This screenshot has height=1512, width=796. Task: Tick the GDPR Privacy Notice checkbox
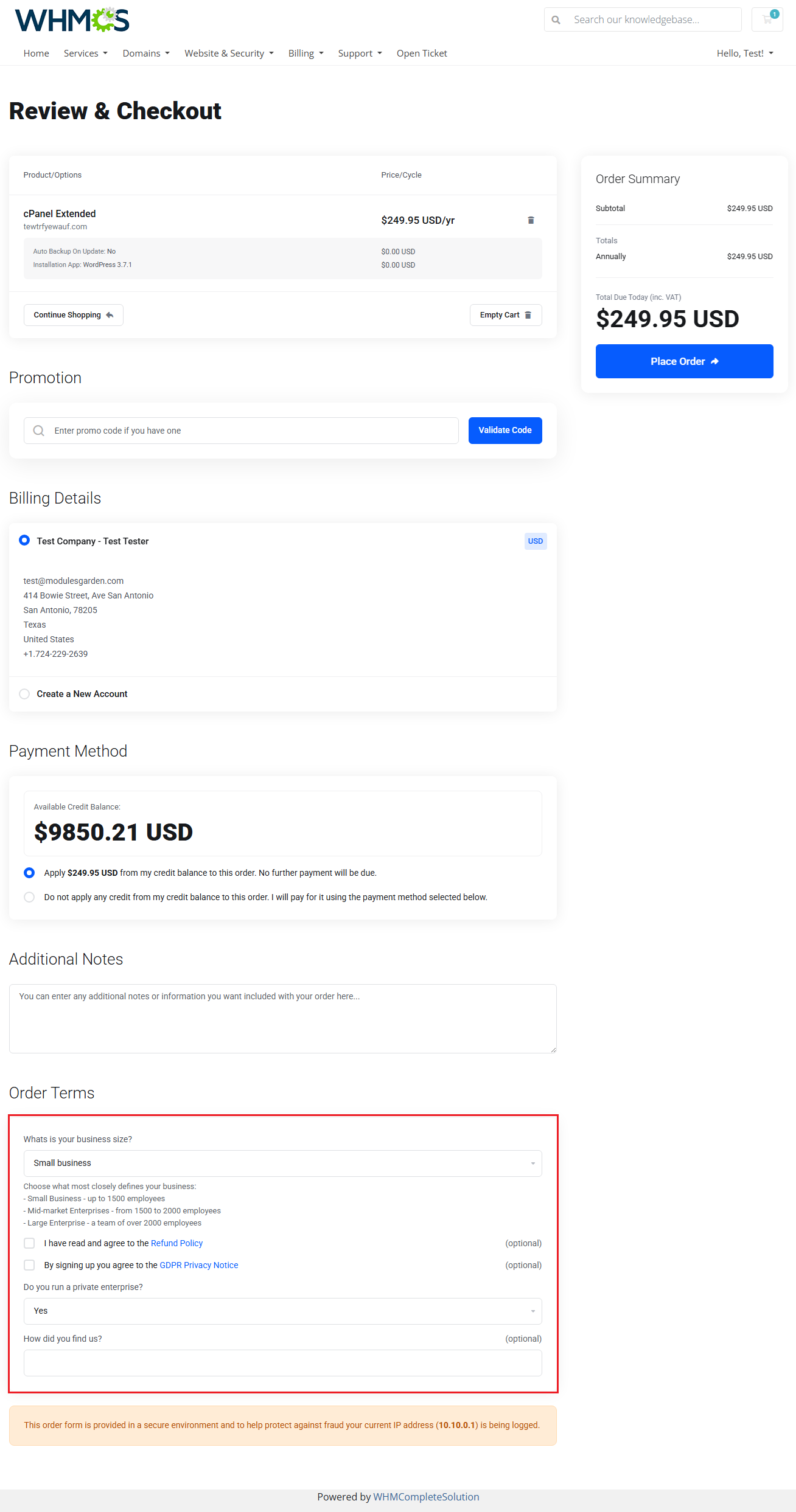click(x=29, y=1265)
